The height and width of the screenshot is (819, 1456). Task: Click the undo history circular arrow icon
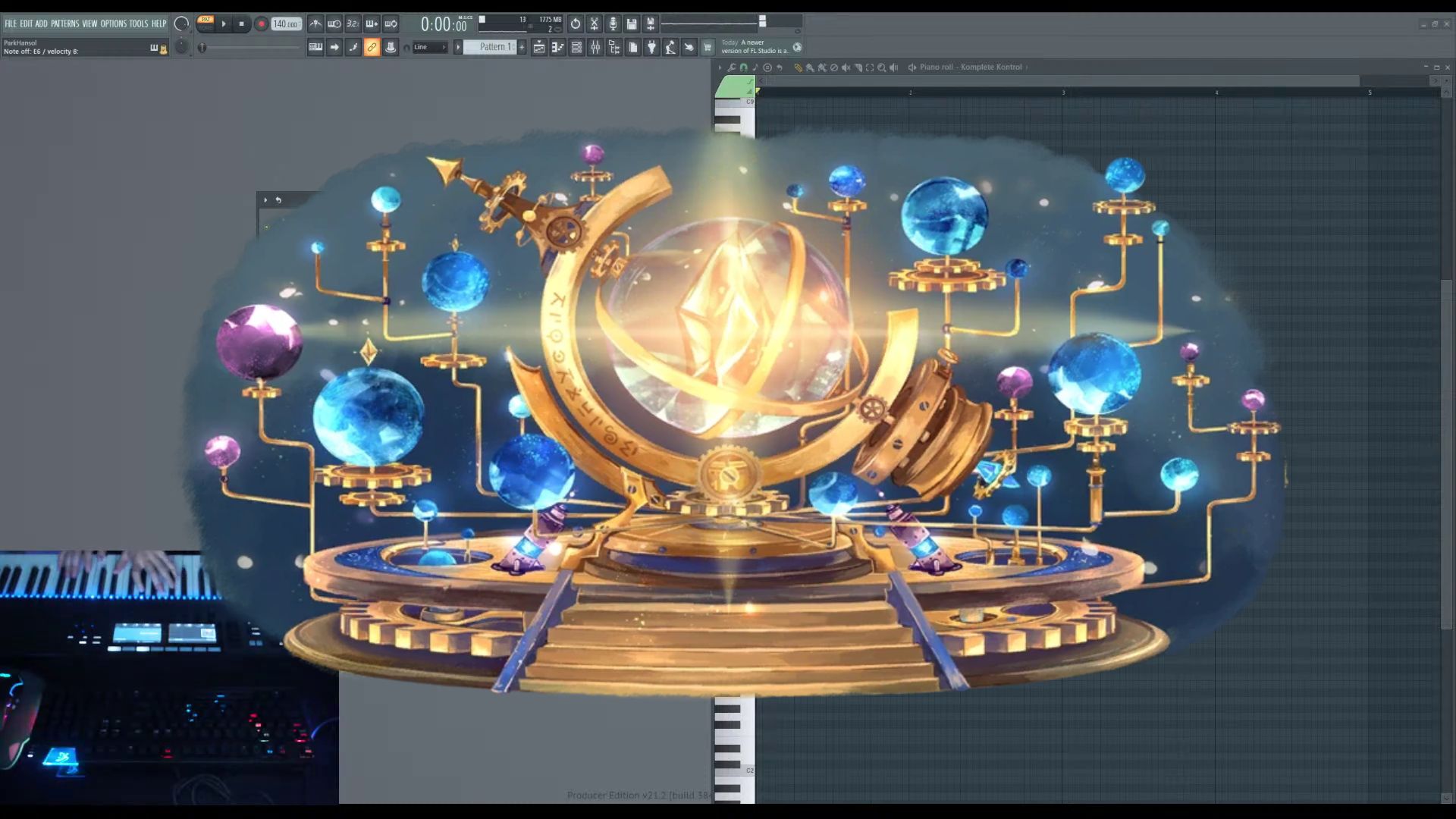576,24
